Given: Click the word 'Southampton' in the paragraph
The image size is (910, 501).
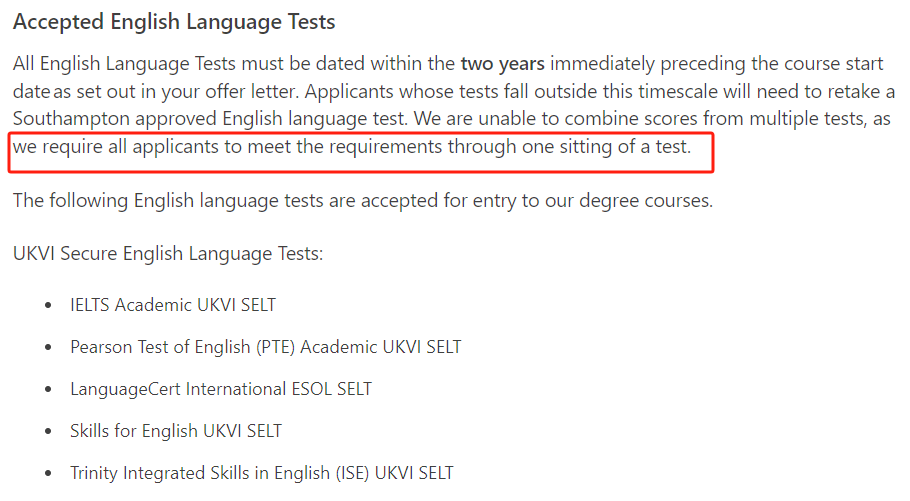Looking at the screenshot, I should tap(71, 119).
